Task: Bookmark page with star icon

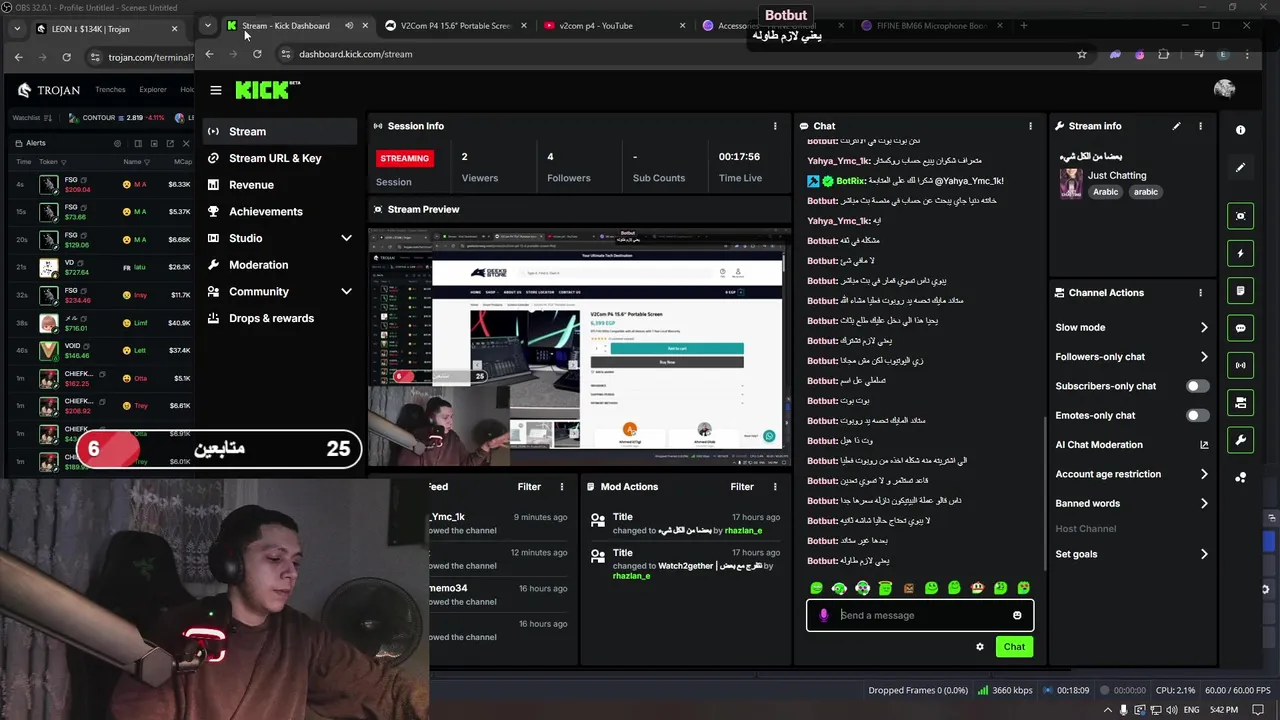Action: coord(1081,54)
